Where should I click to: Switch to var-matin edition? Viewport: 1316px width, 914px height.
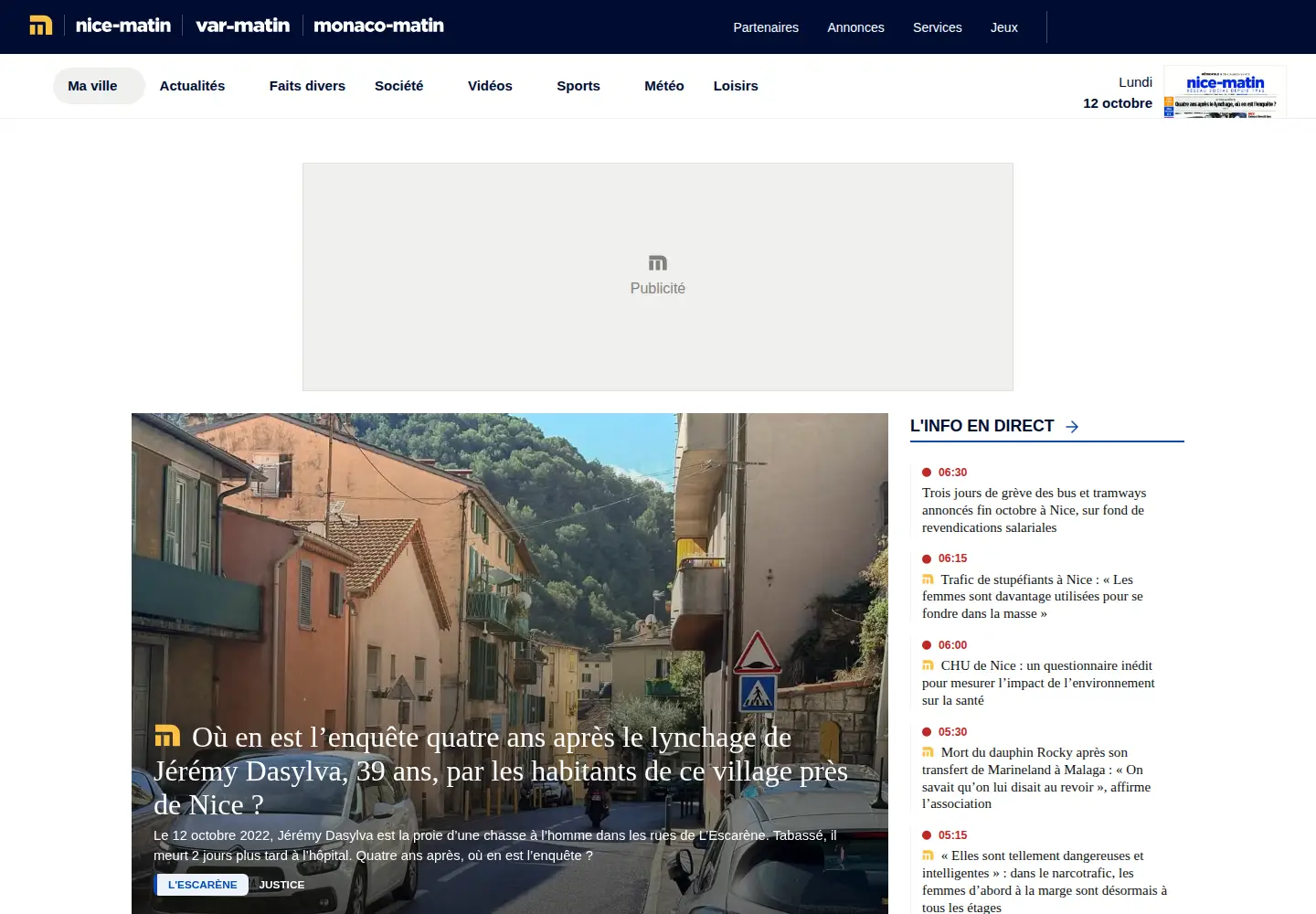click(x=243, y=26)
